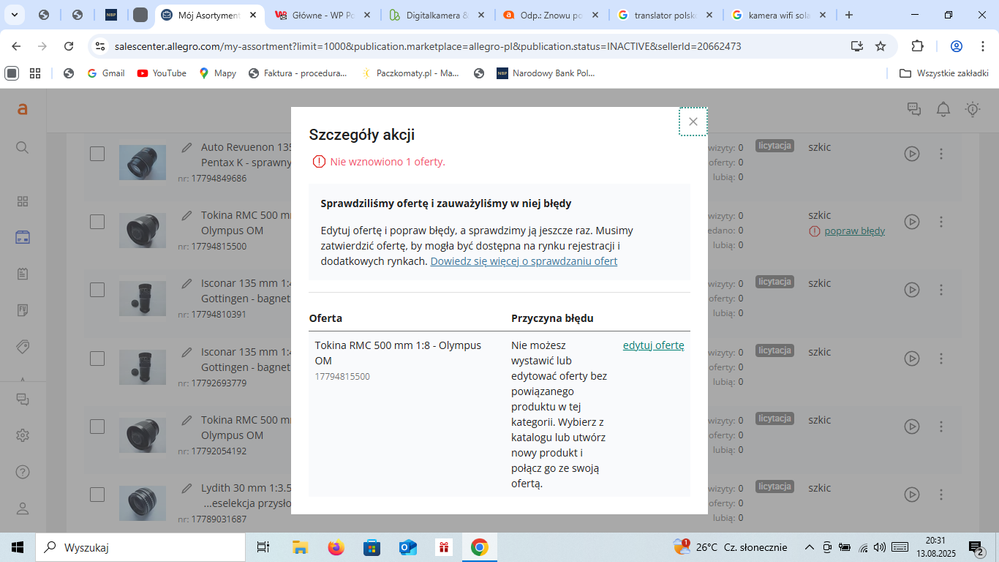Edit title pencil for Isconar offer 17794810391
Screen dimensions: 999x562
(x=187, y=284)
